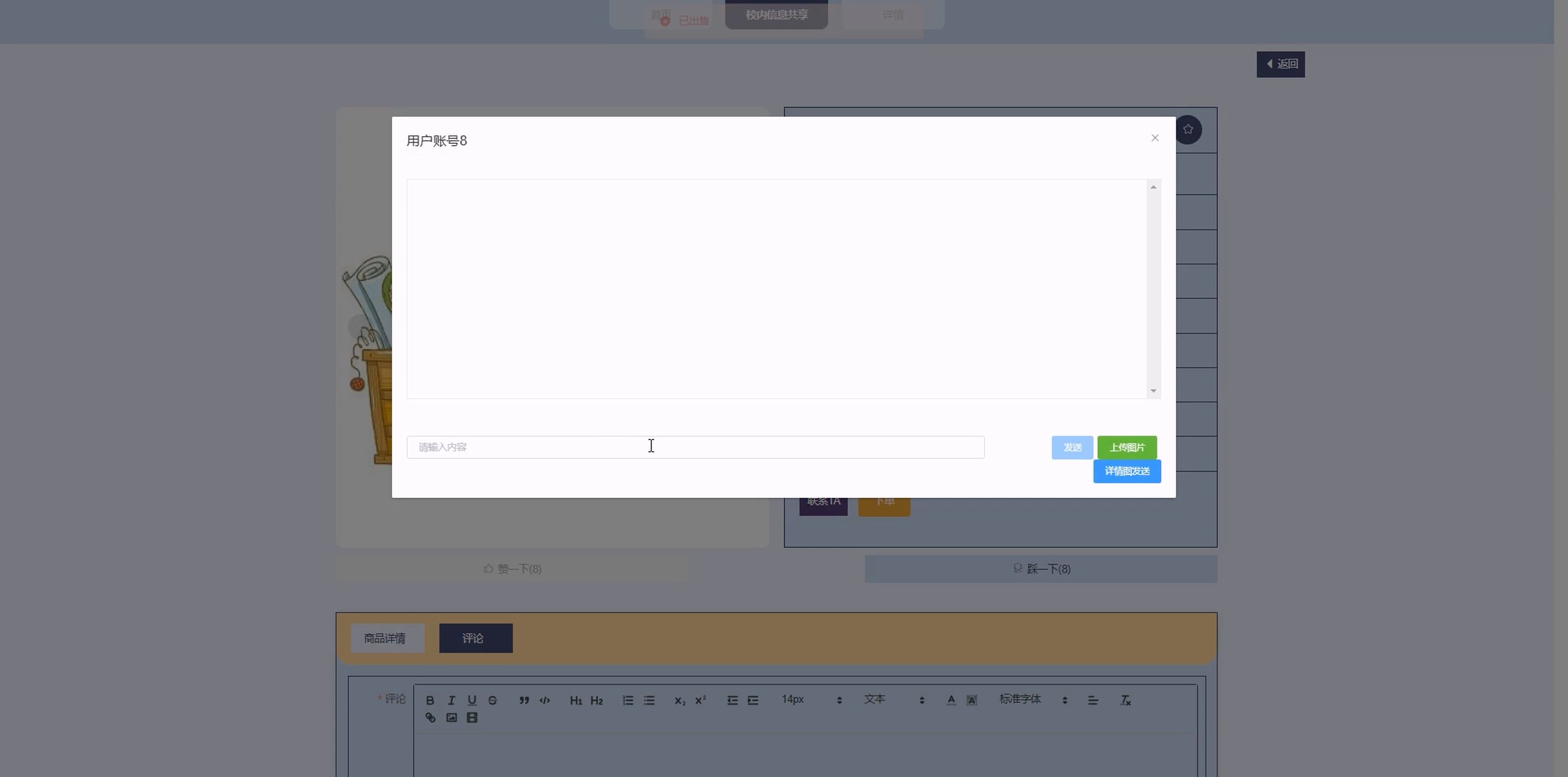
Task: Click the blue 详情图发送 button
Action: coord(1127,472)
